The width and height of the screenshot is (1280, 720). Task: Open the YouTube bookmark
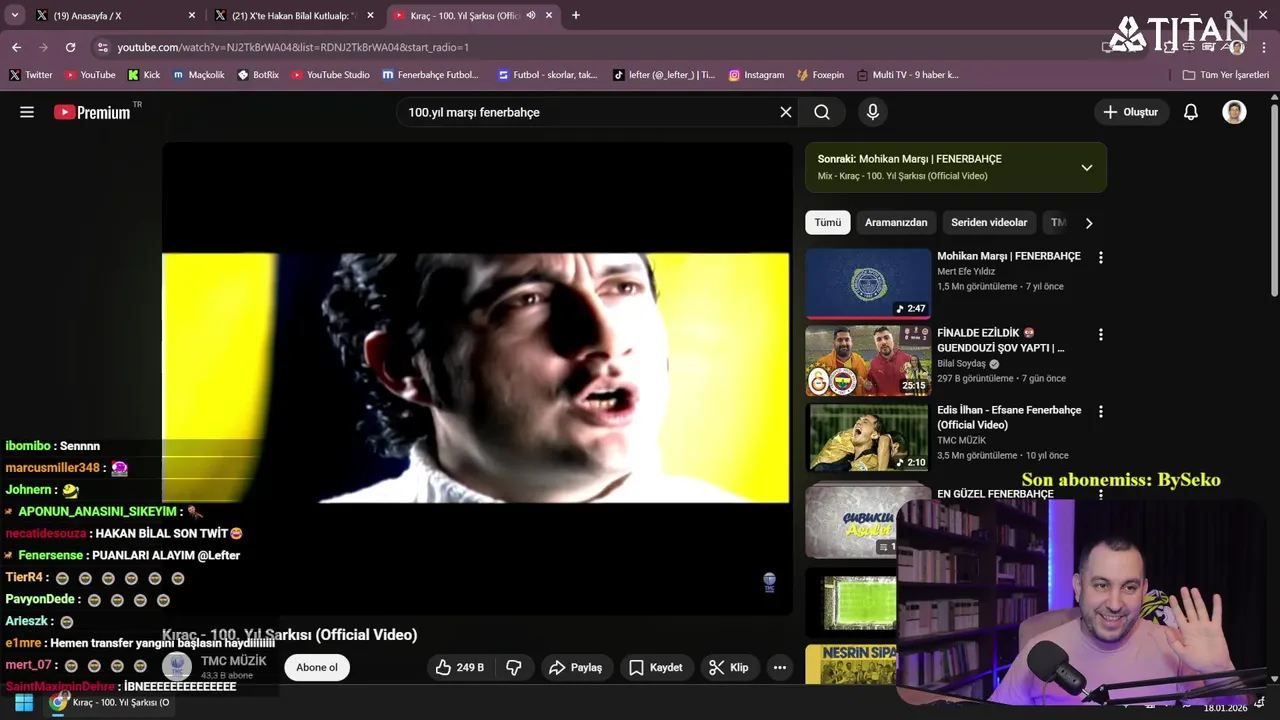(90, 75)
